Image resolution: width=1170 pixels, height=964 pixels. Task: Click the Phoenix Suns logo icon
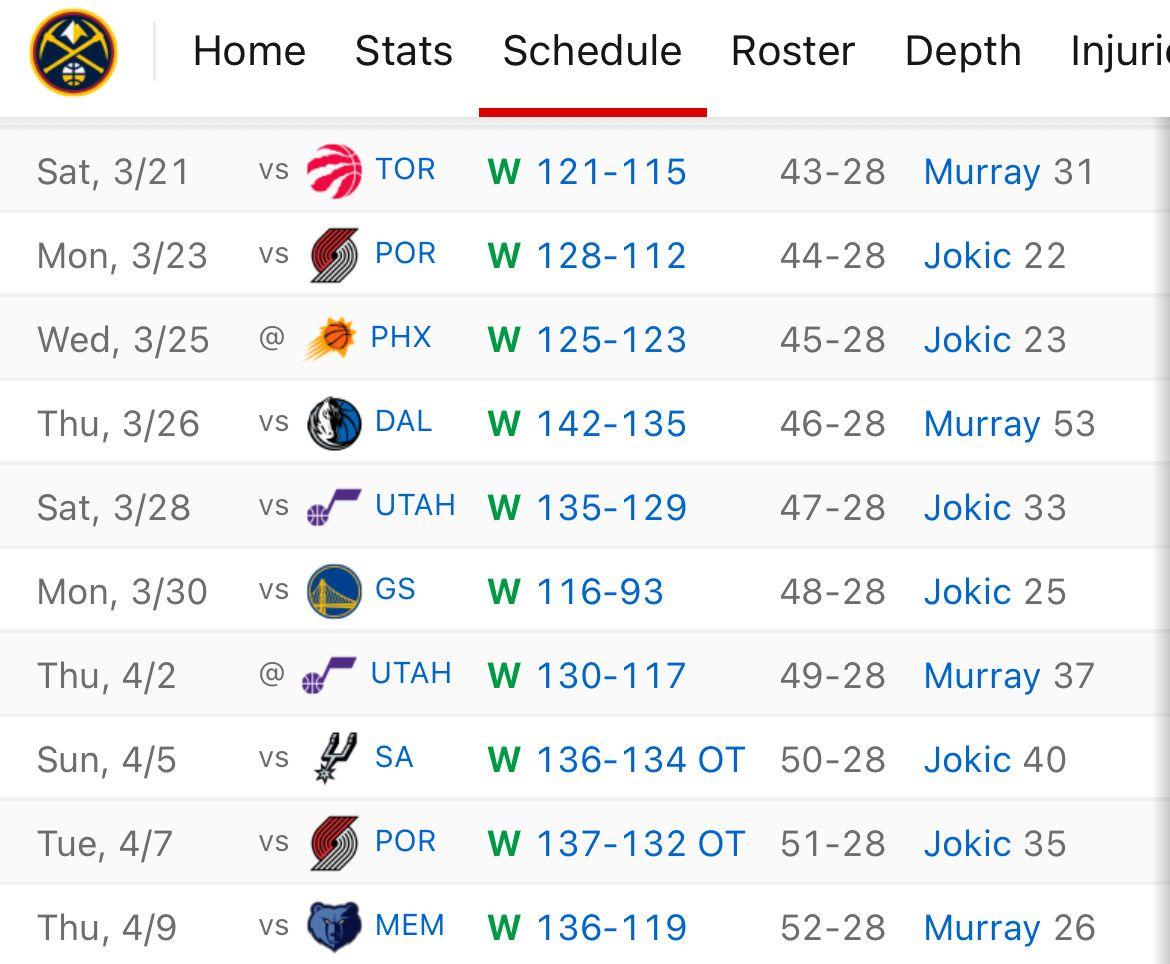(x=330, y=339)
